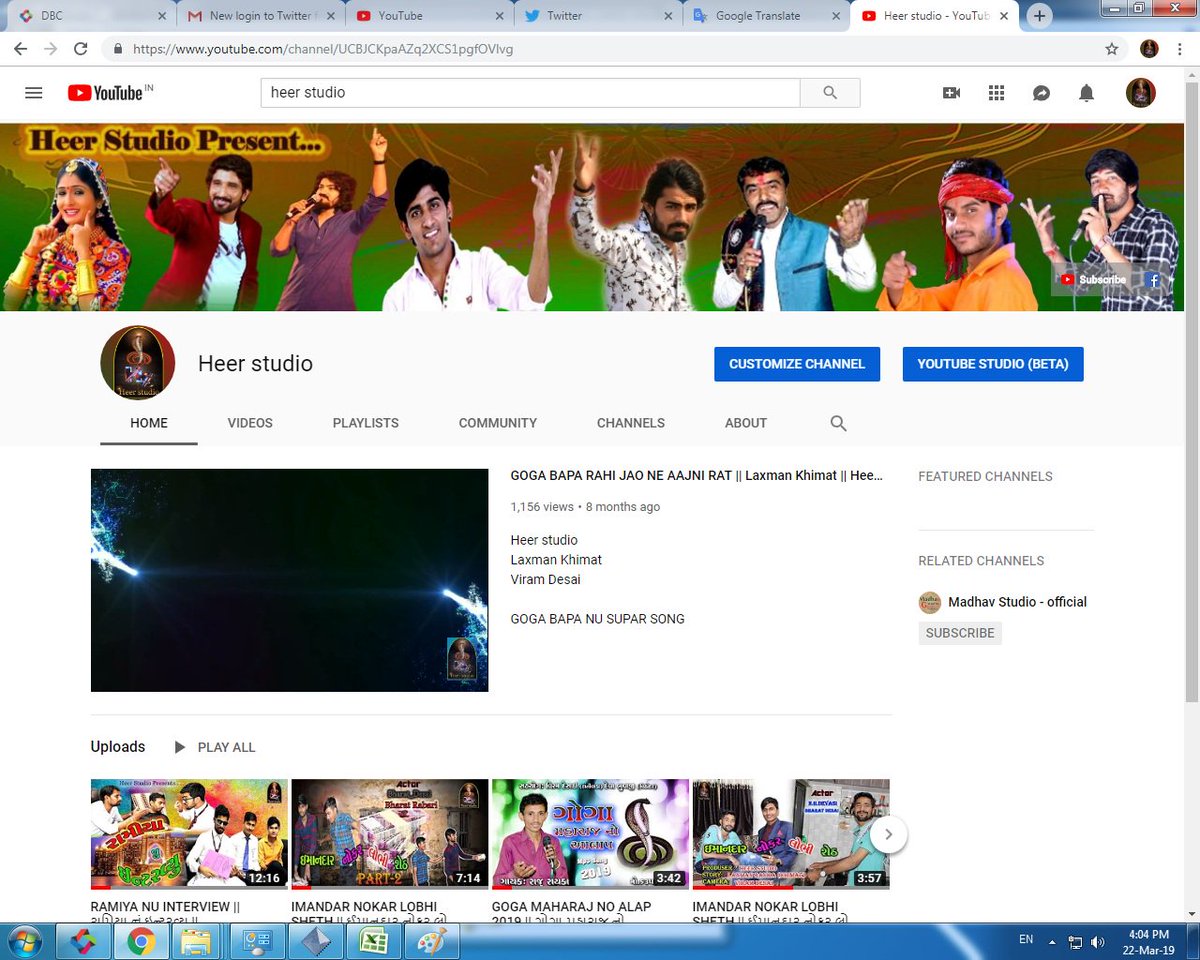
Task: Click Subscribe overlay on channel banner
Action: 1093,280
